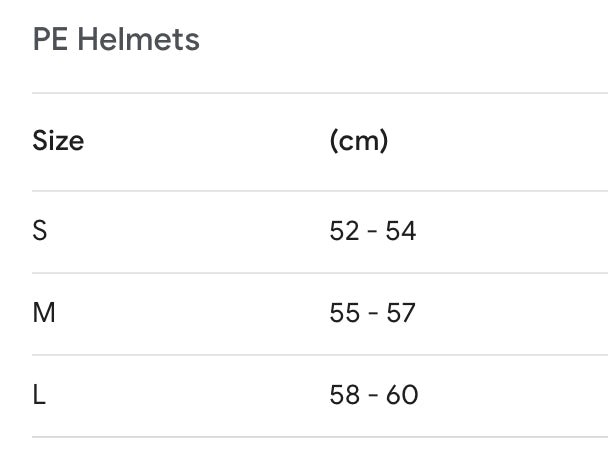Click the "55 - 57" measurement value
608x449 pixels.
(372, 313)
